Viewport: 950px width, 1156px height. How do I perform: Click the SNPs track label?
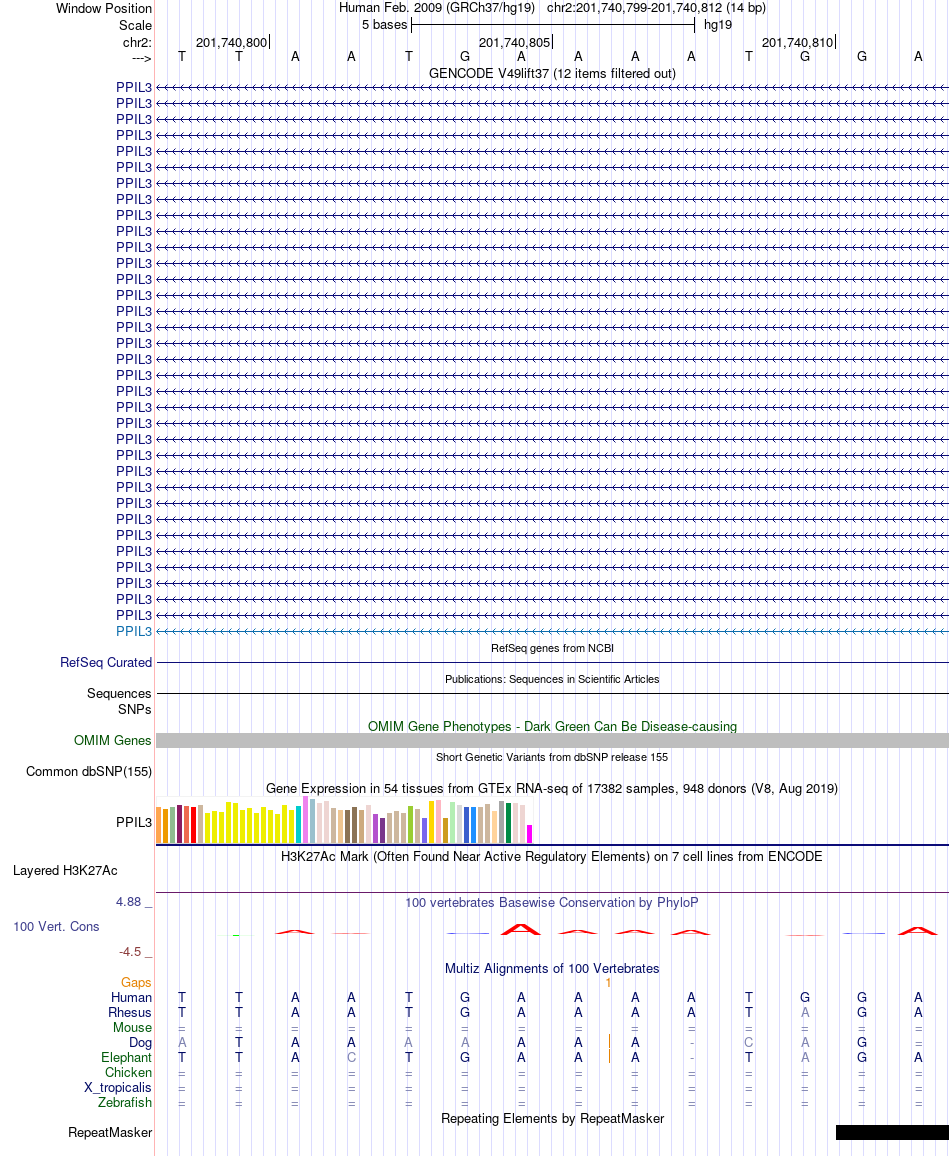(x=135, y=709)
